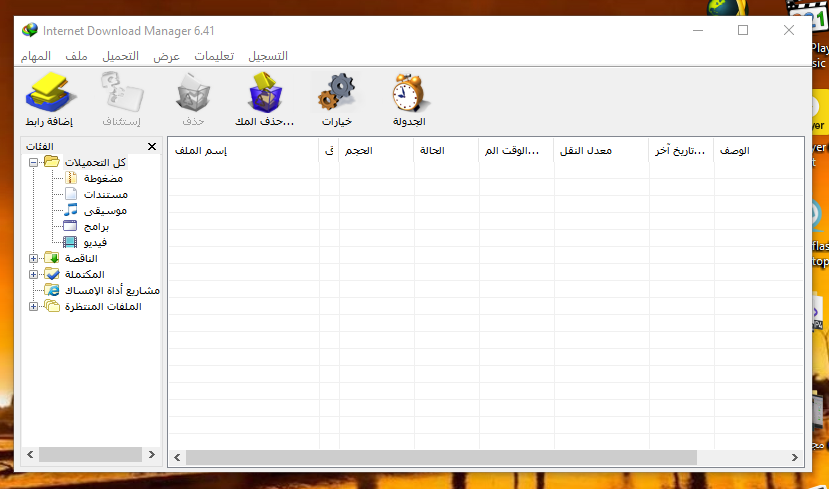Sort by الحالة column header

[446, 151]
